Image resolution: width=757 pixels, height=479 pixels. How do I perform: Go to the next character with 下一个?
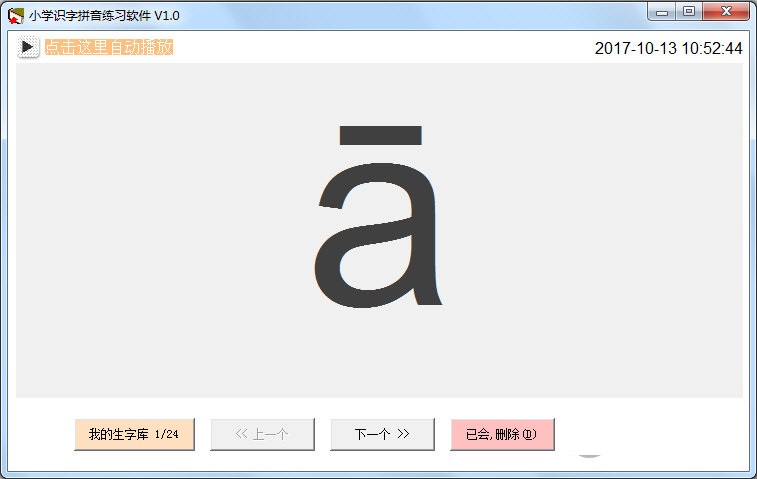pyautogui.click(x=382, y=435)
